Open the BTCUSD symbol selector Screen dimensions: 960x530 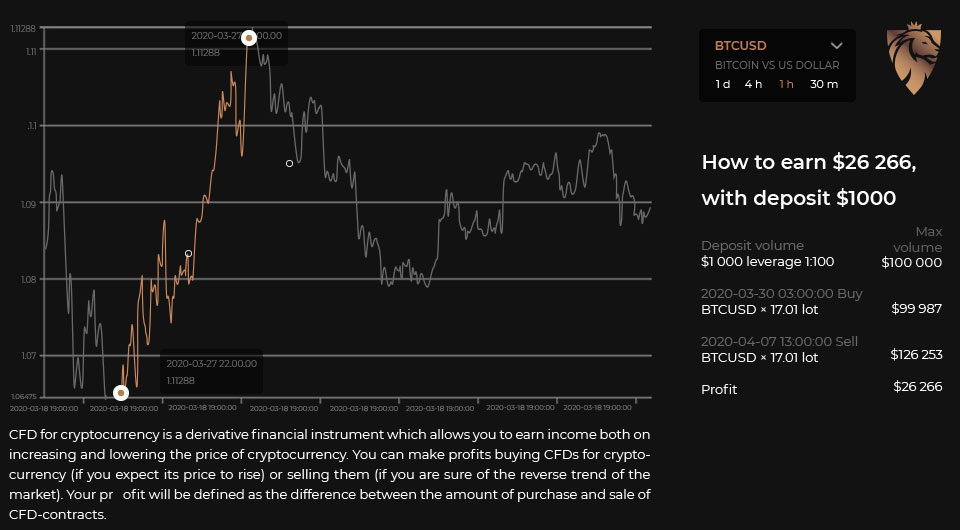(x=741, y=45)
